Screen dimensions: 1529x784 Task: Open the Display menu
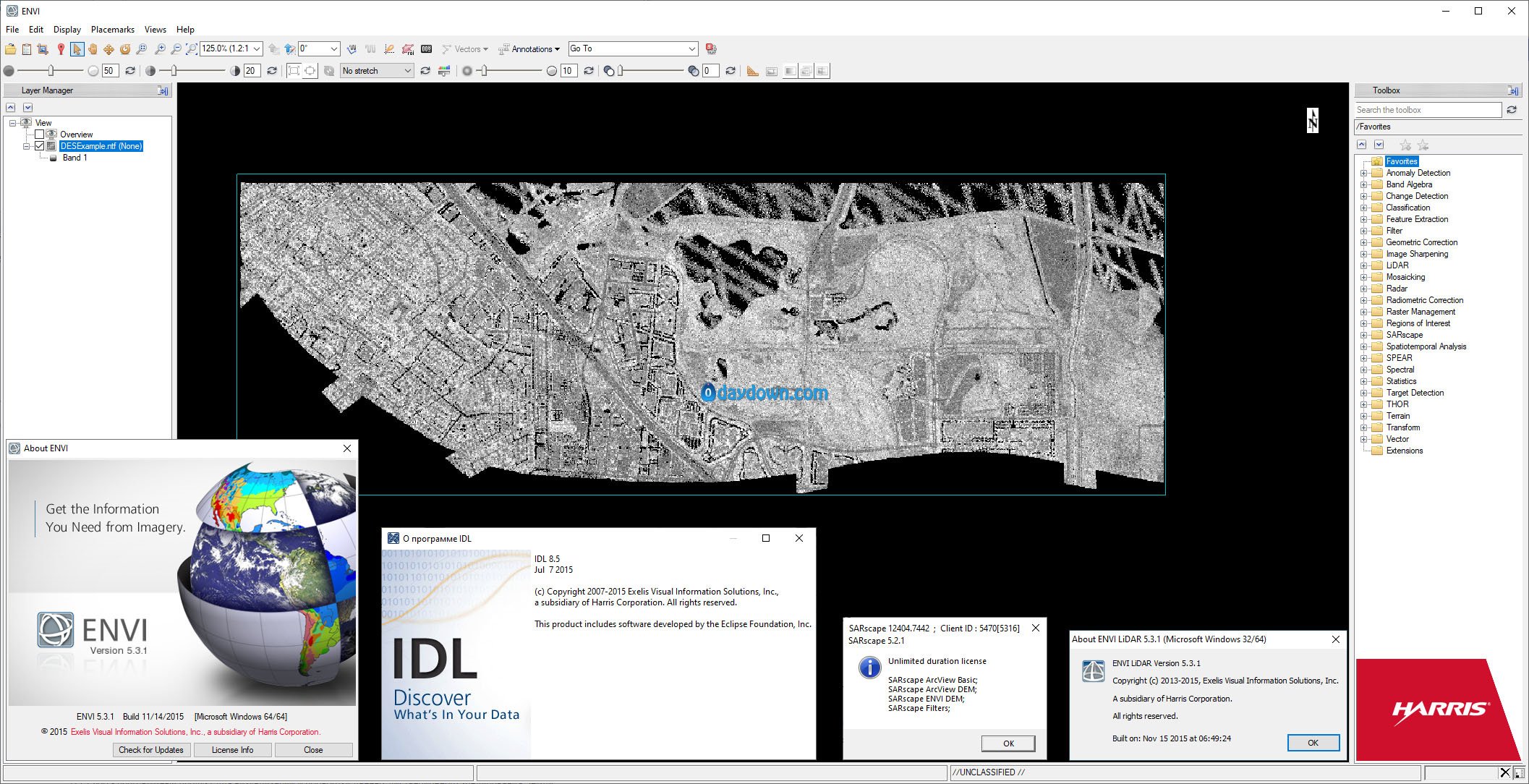67,30
